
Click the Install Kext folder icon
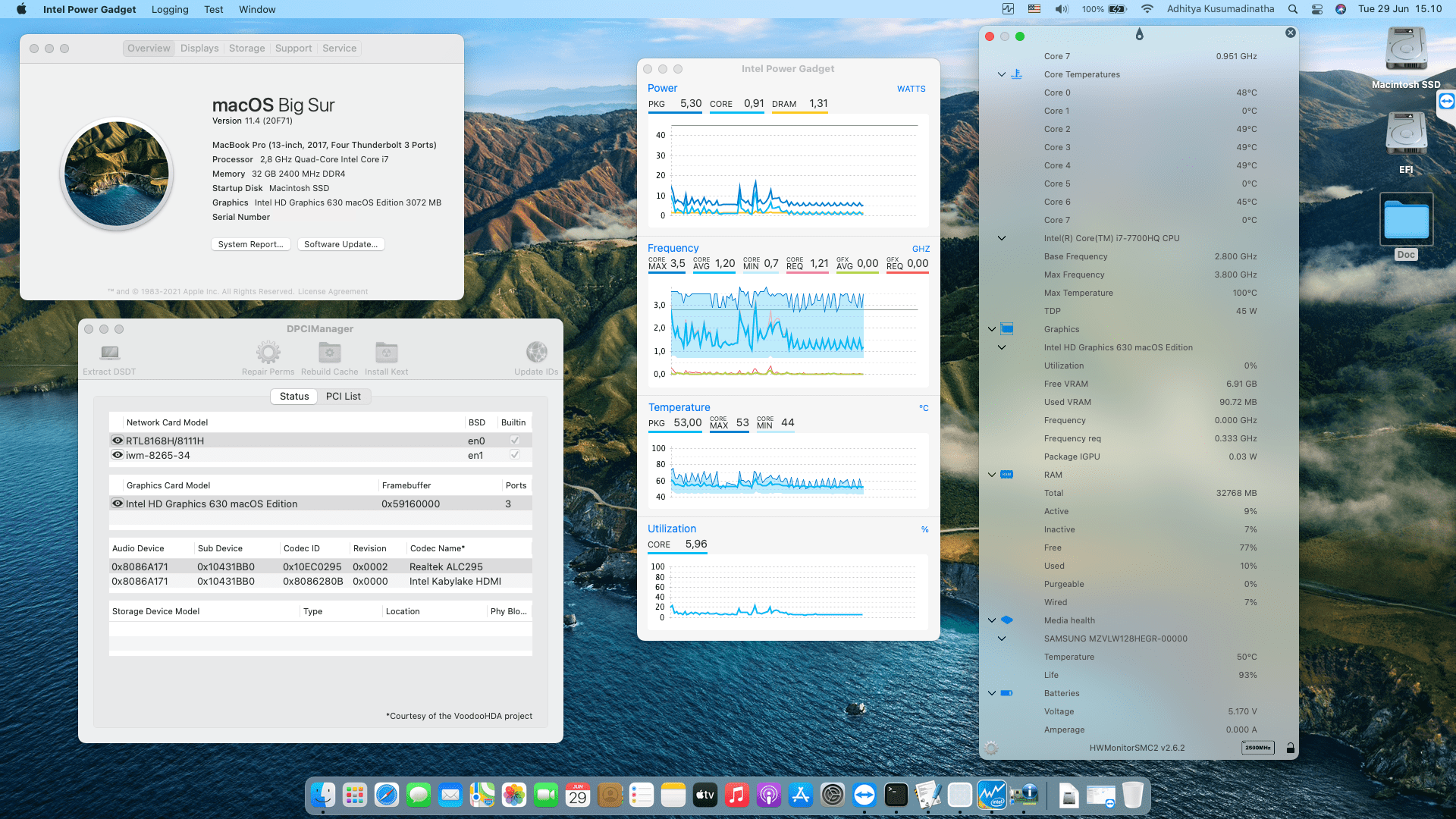387,352
